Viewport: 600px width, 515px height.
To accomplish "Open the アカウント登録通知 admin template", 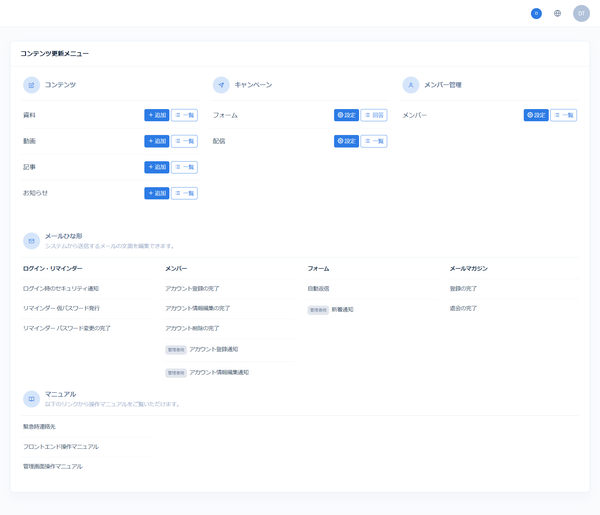I will 214,349.
